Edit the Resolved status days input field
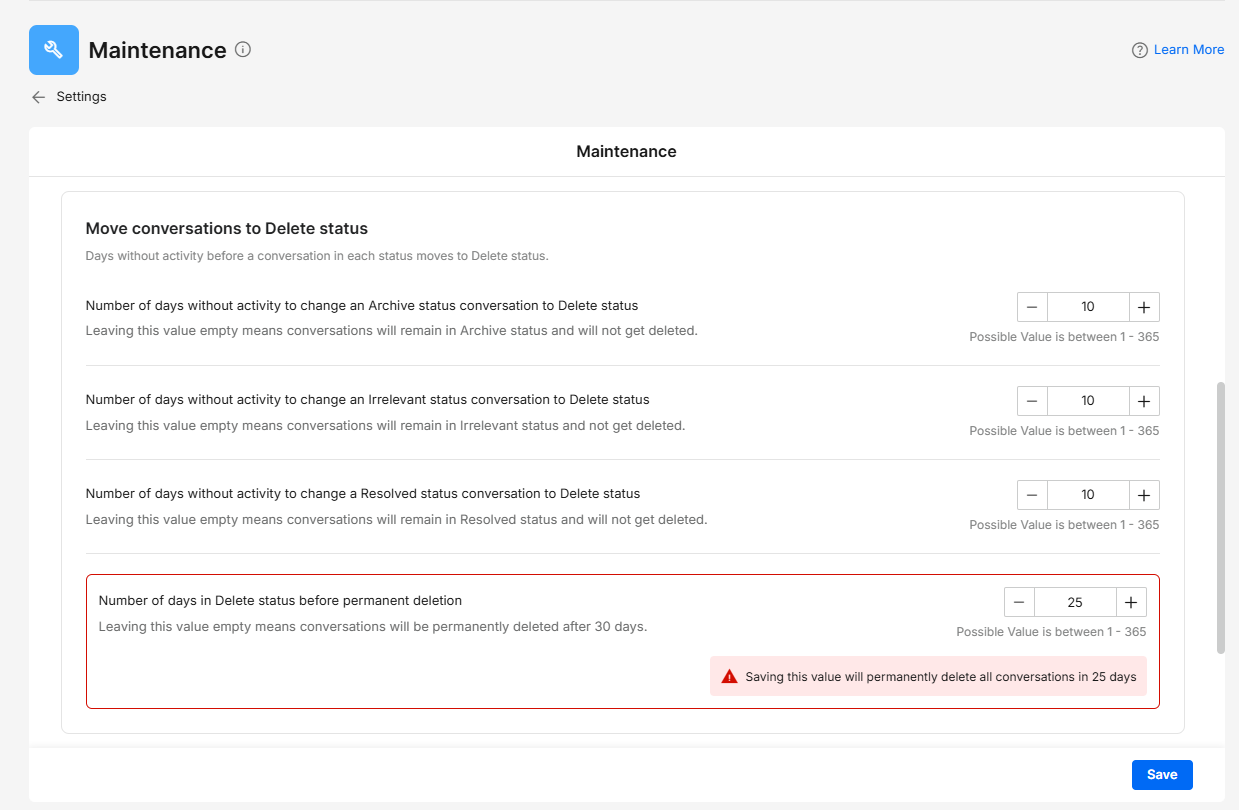1239x810 pixels. [1088, 495]
